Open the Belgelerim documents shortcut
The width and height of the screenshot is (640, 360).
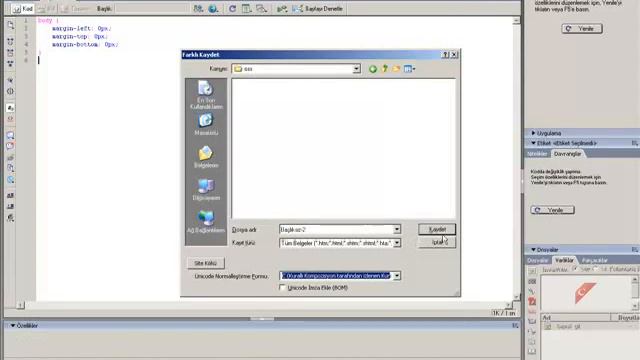click(206, 157)
